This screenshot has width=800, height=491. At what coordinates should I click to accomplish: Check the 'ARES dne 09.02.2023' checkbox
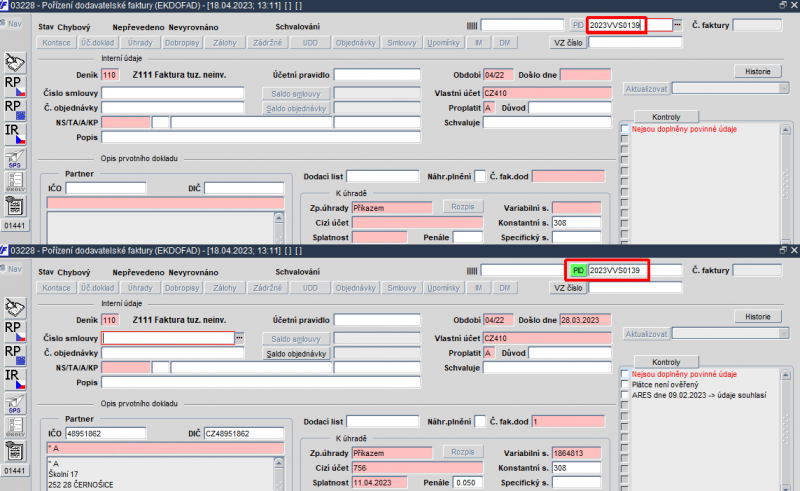[624, 395]
